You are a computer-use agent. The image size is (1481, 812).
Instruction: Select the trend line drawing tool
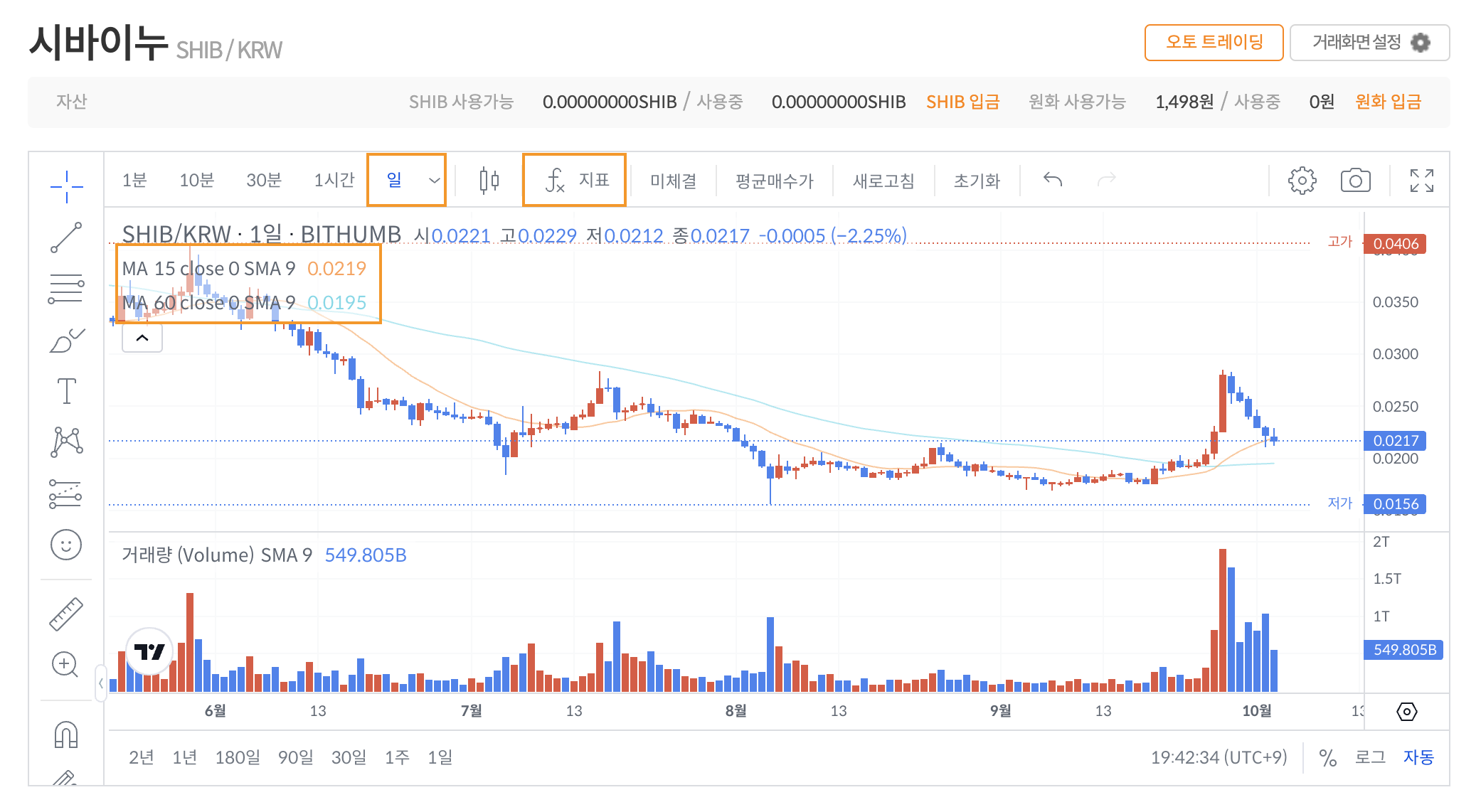[x=66, y=237]
